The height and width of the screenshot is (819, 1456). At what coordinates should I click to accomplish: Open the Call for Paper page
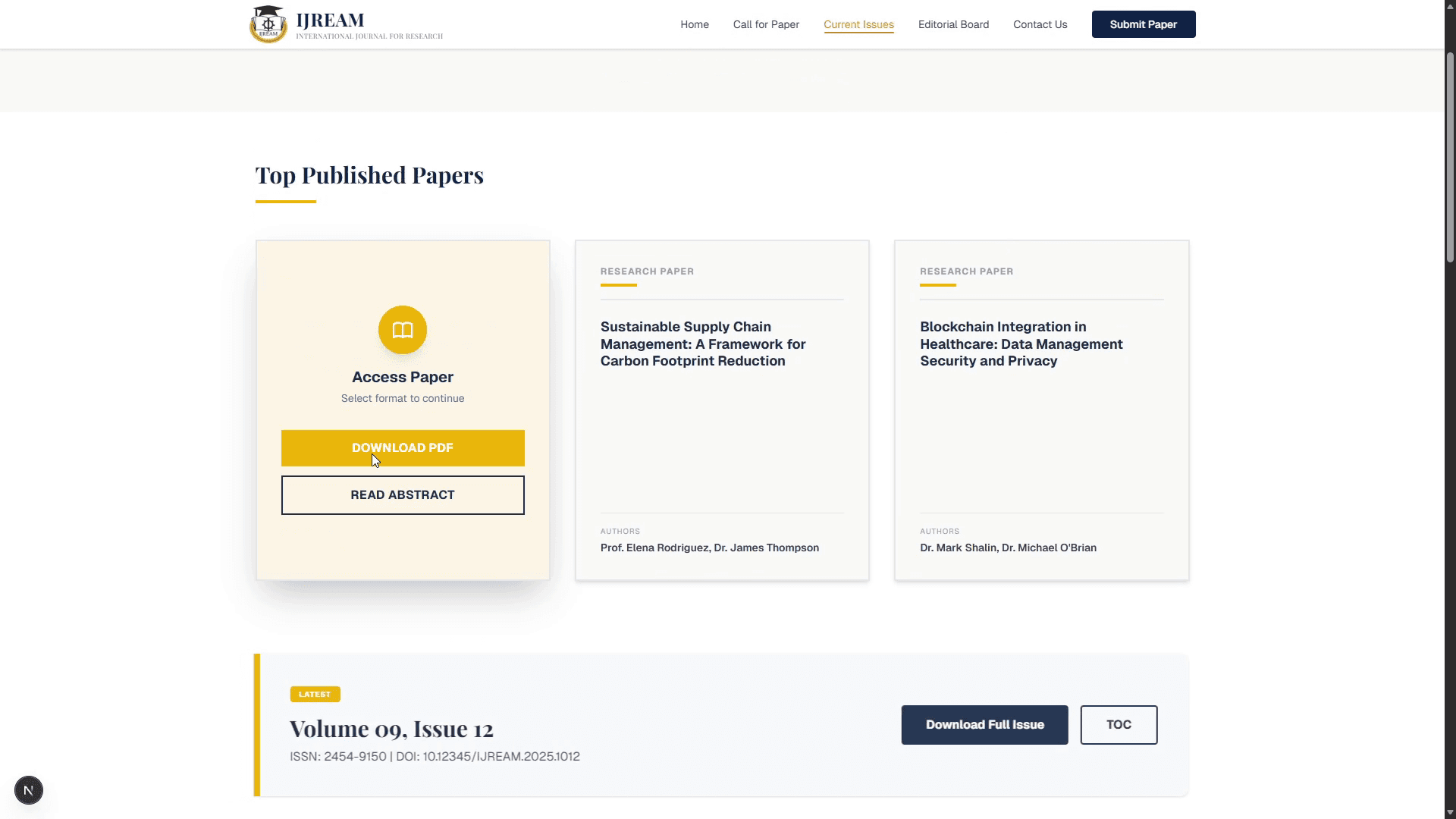point(766,24)
